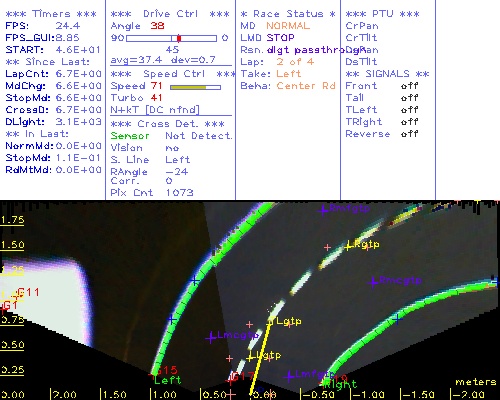
Task: Click the Reverse signal off status
Action: [409, 134]
